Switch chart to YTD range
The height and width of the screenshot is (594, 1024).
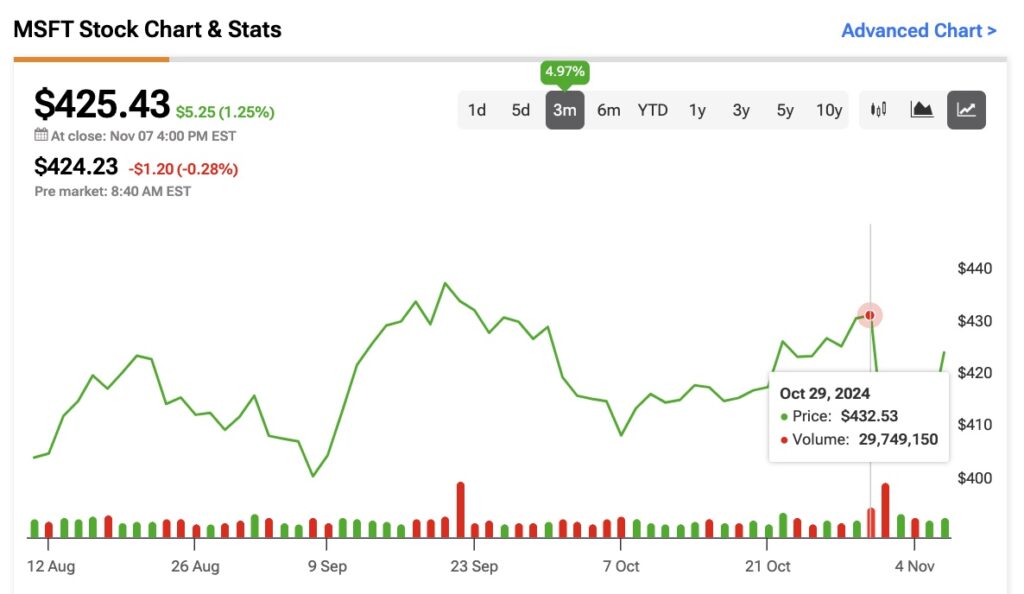click(x=653, y=110)
